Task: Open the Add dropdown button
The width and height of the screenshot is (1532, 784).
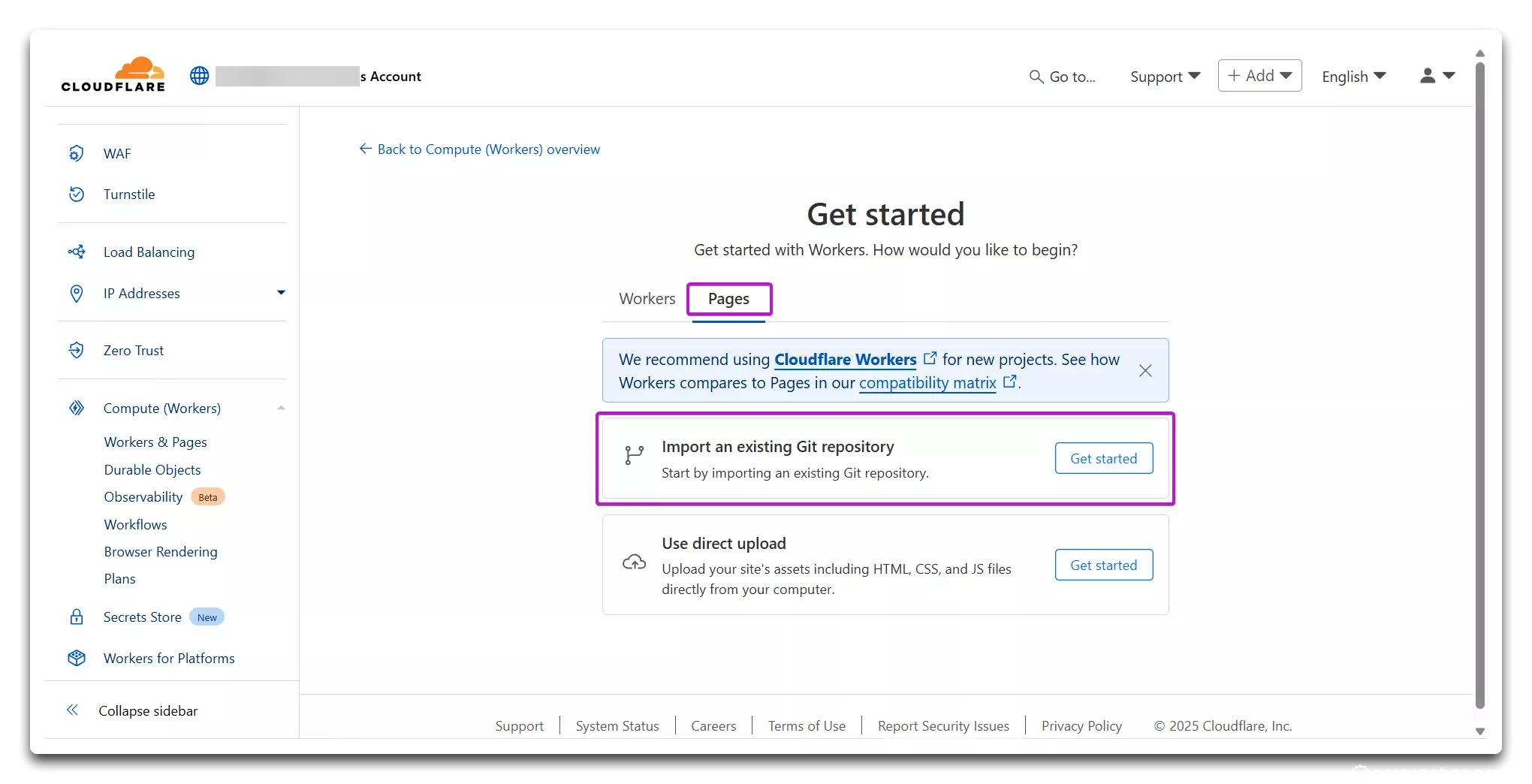Action: point(1259,76)
